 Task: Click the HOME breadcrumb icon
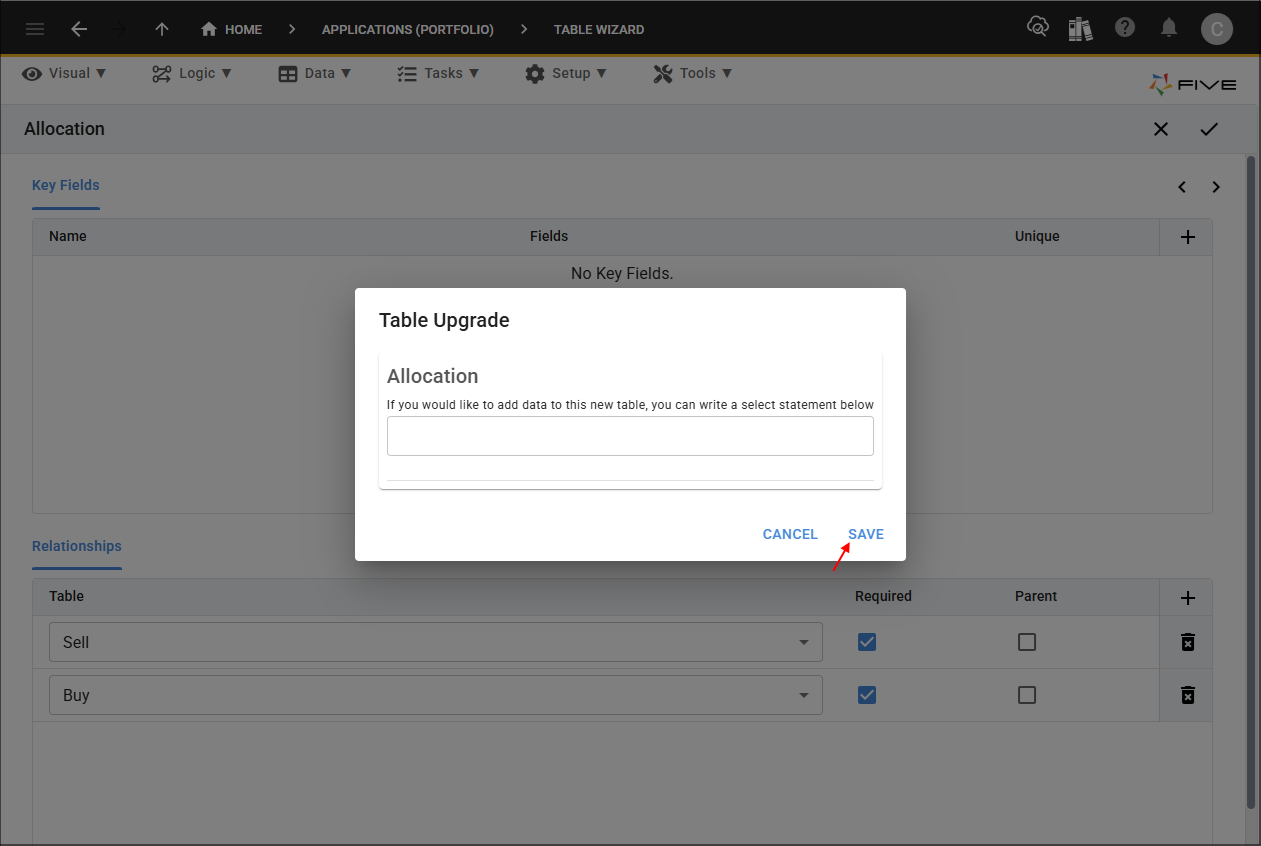209,29
